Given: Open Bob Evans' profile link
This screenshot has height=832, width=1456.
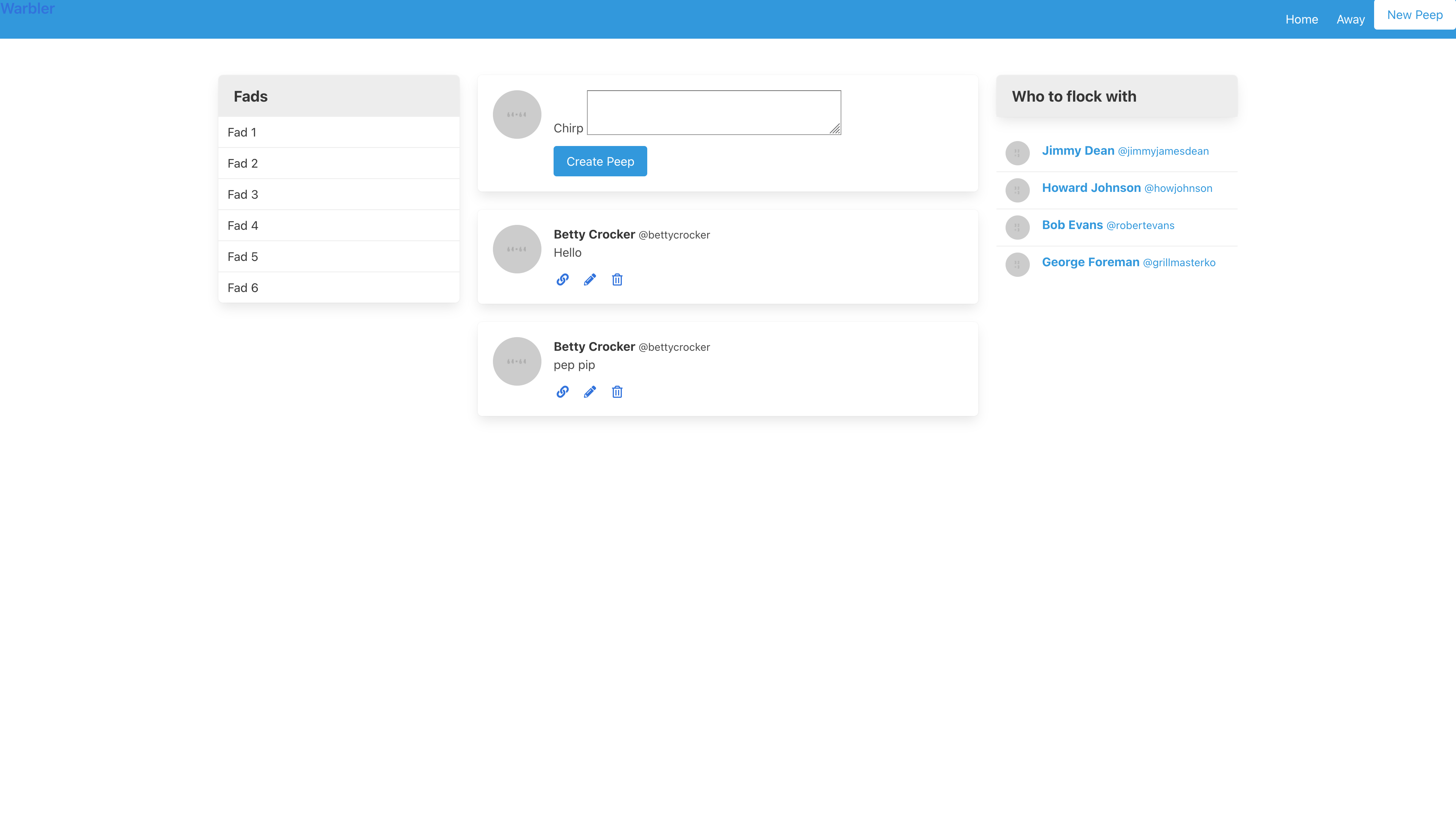Looking at the screenshot, I should coord(1072,225).
